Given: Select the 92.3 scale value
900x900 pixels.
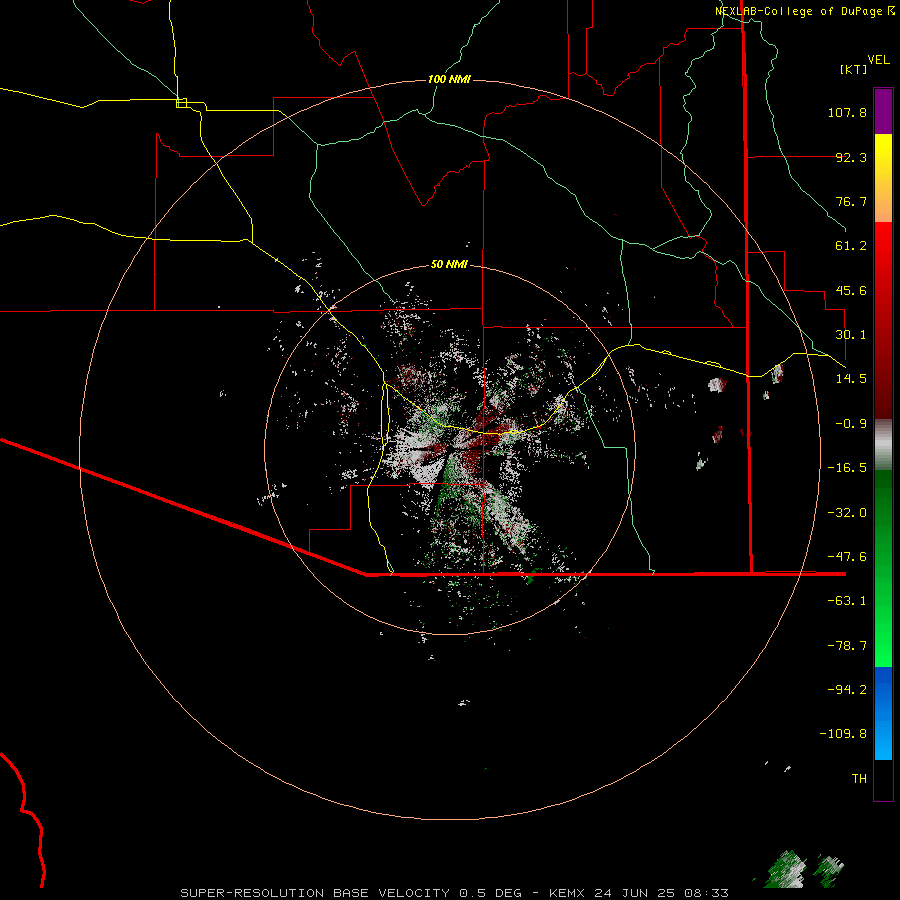Looking at the screenshot, I should coord(851,157).
